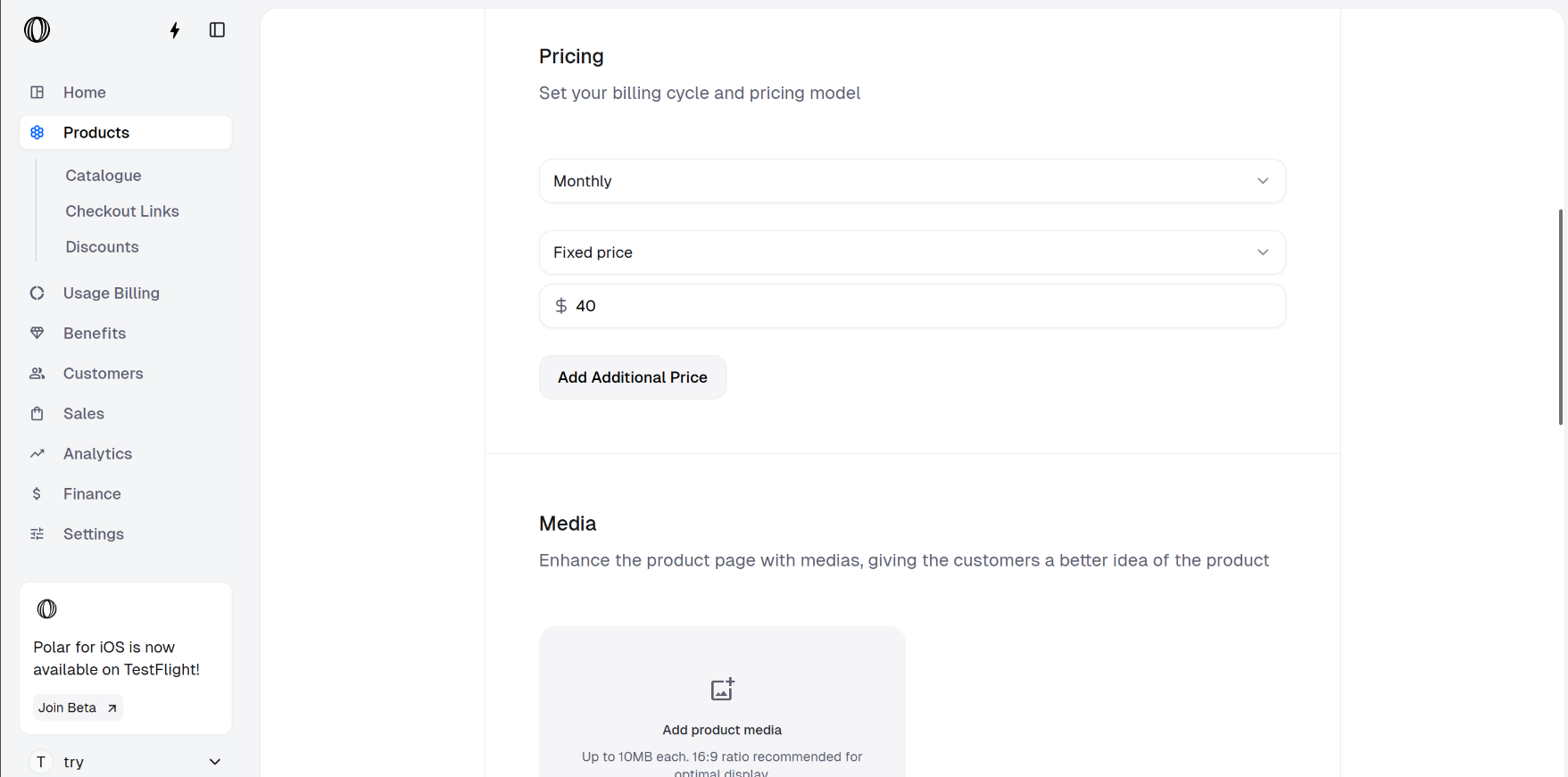Viewport: 1568px width, 777px height.
Task: Click Add Additional Price button
Action: [x=632, y=377]
